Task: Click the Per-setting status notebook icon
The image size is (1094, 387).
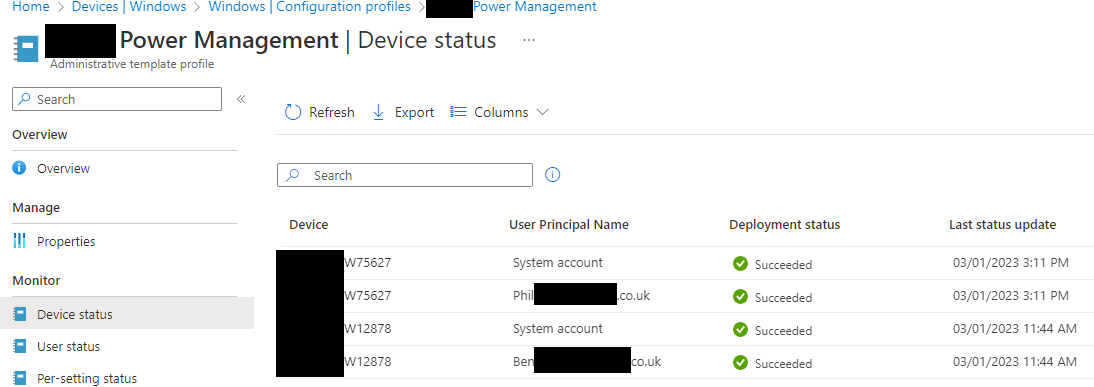Action: point(20,379)
